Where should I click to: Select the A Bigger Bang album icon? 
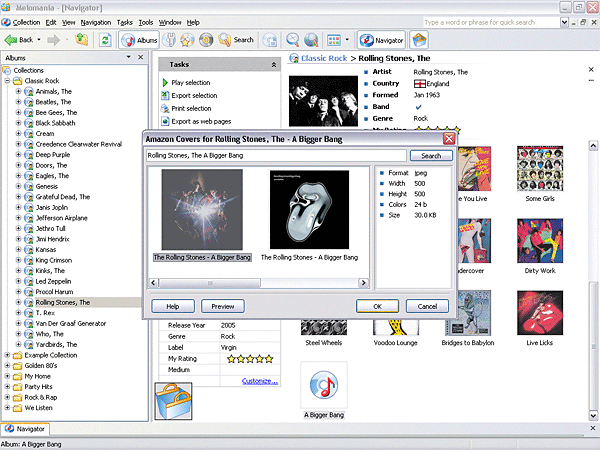tap(323, 386)
